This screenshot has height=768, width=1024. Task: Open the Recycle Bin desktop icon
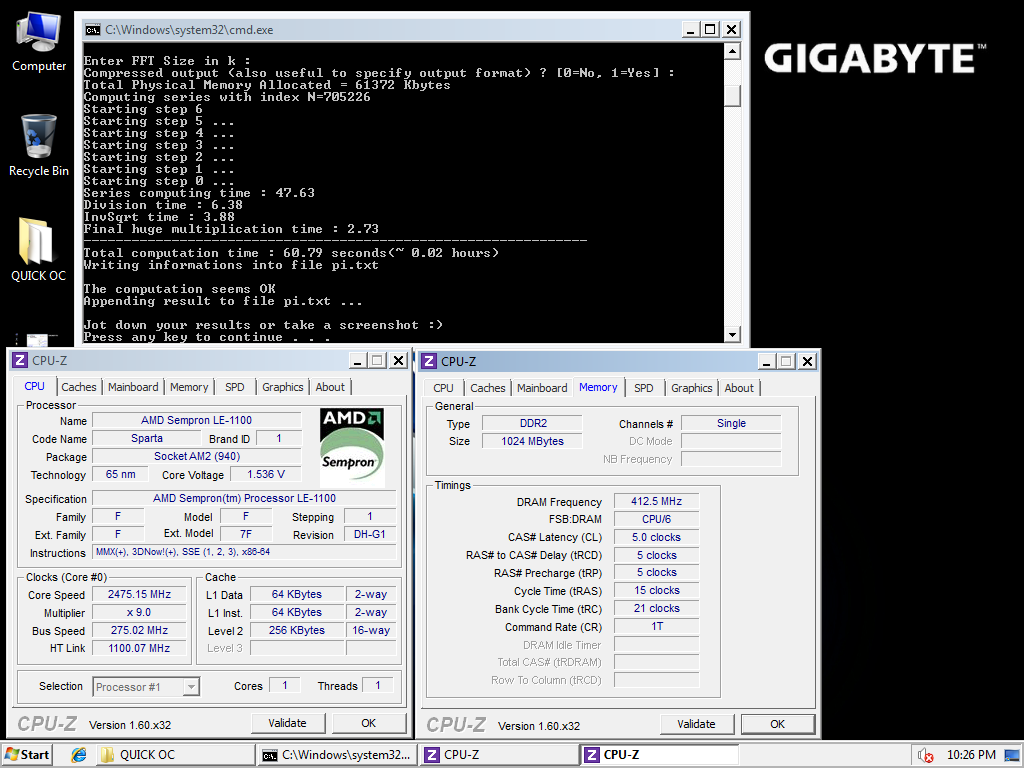pyautogui.click(x=39, y=146)
